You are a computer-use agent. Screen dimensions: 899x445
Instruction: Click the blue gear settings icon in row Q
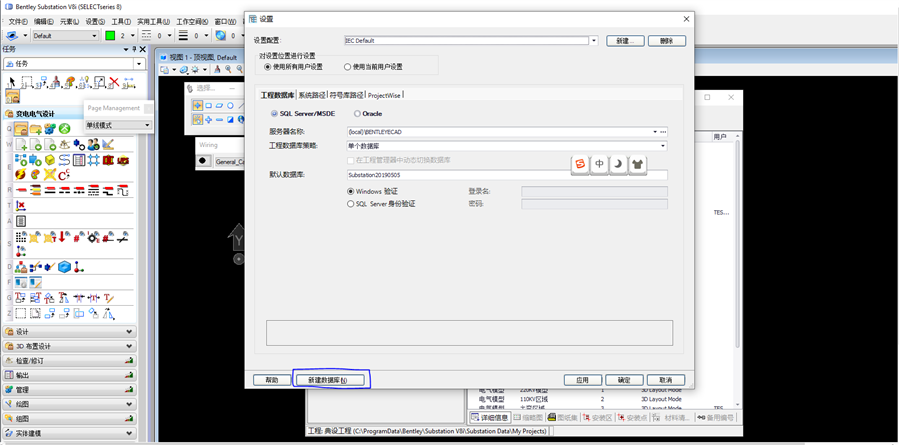(x=50, y=129)
